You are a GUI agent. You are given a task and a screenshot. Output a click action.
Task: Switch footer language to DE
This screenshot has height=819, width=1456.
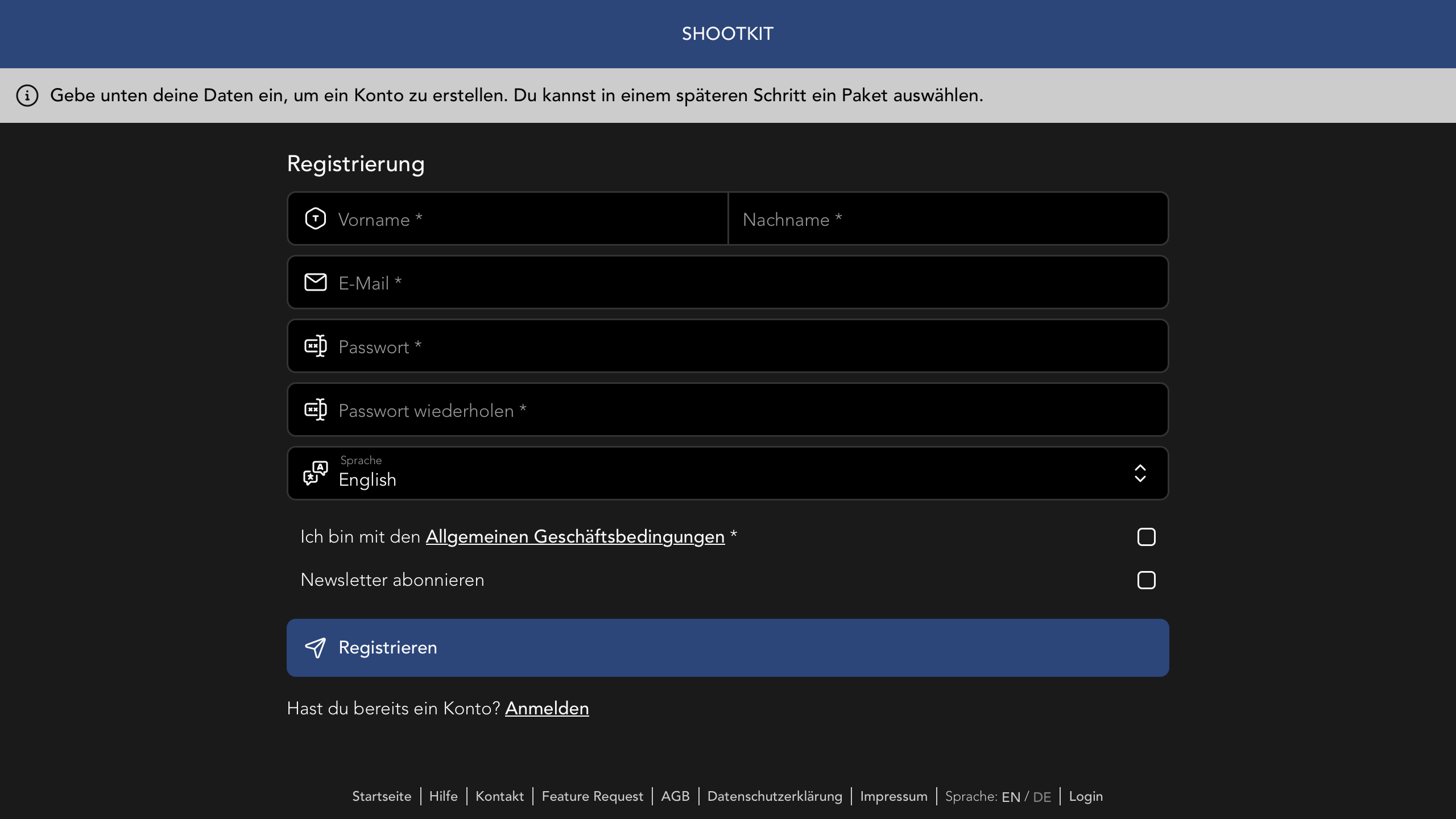[1042, 797]
